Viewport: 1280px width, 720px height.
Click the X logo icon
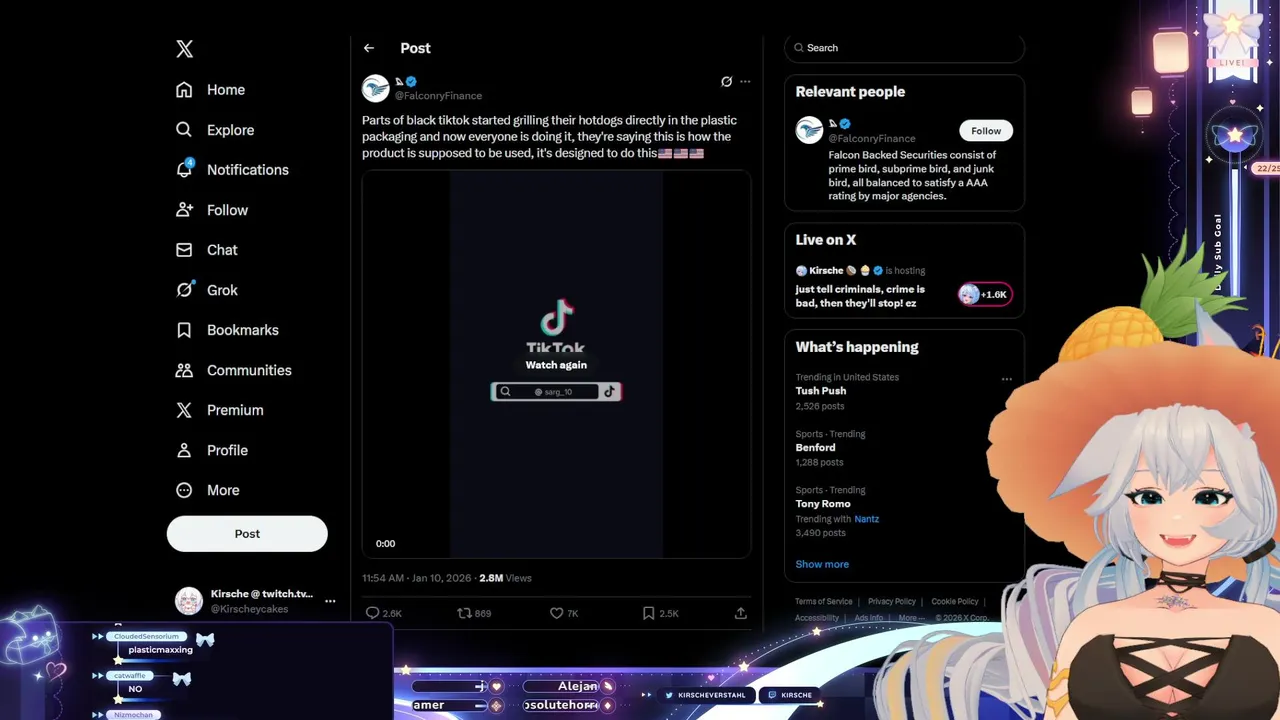coord(184,49)
